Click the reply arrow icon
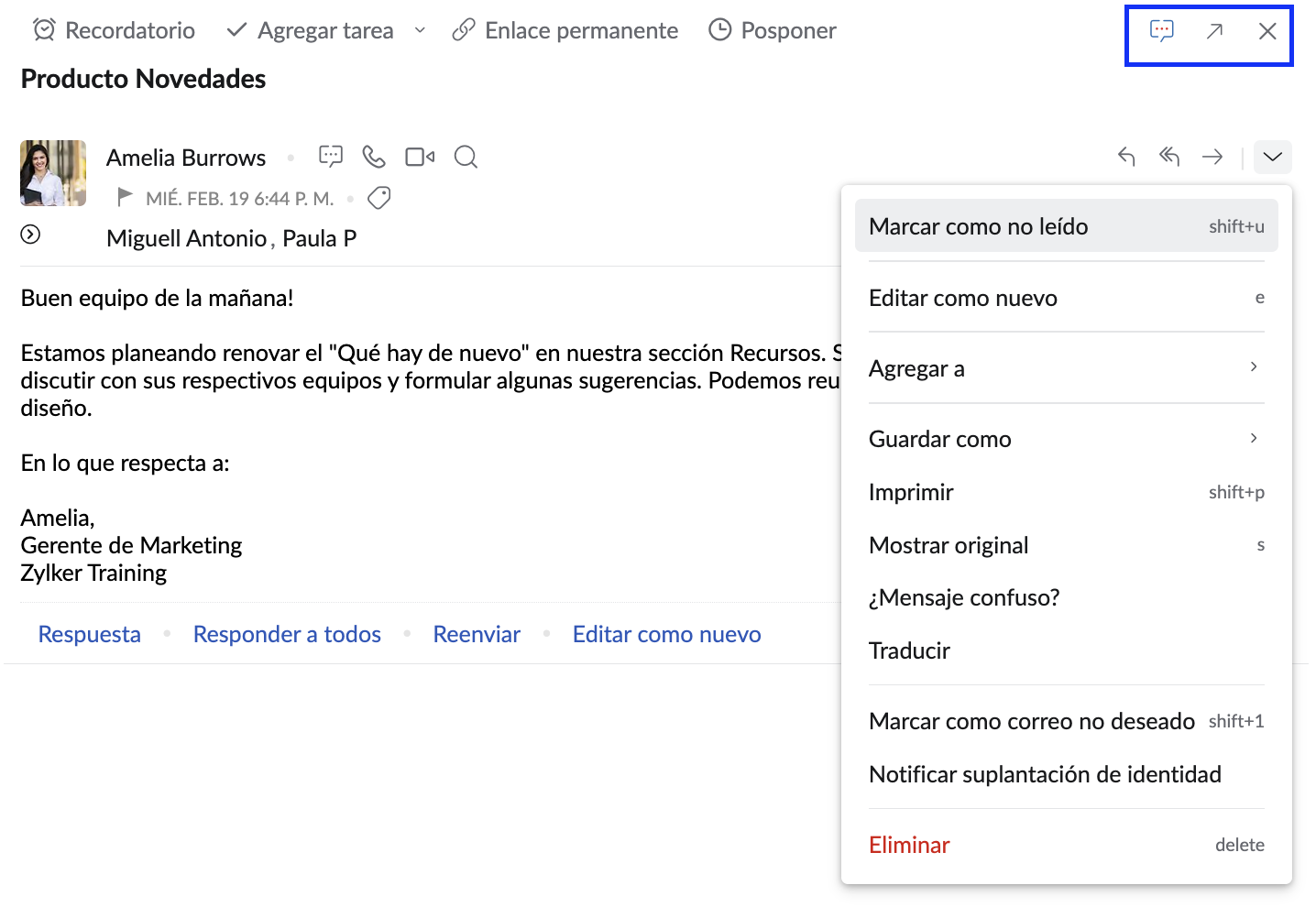The height and width of the screenshot is (918, 1316). tap(1126, 157)
